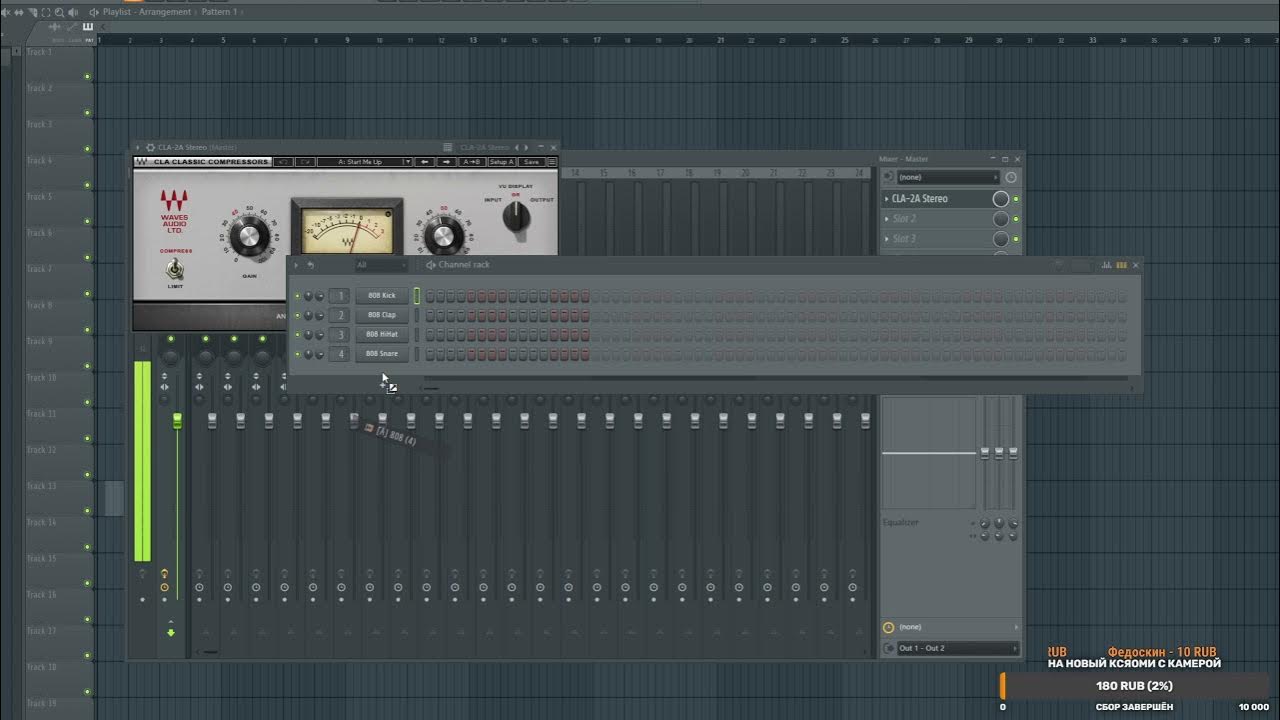Click mixer track number 1 for 808 Kick
Screen dimensions: 1280x720
[x=340, y=296]
